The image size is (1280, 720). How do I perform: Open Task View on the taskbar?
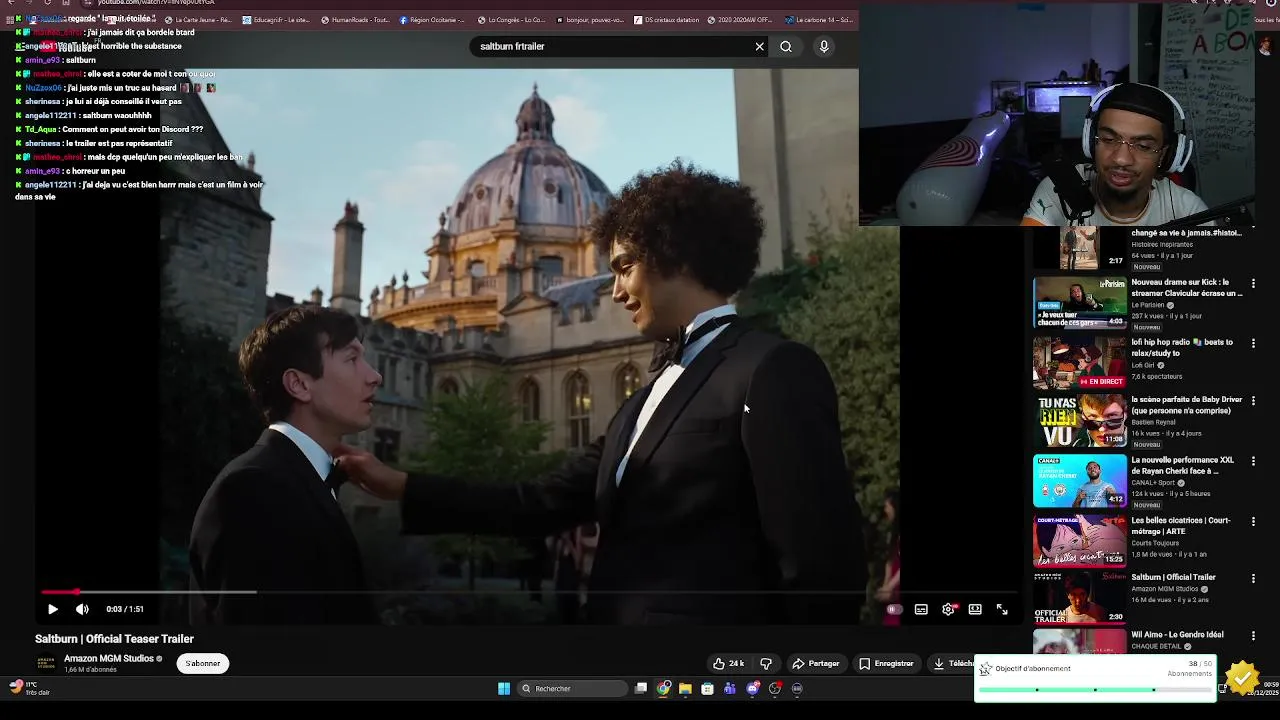tap(641, 688)
